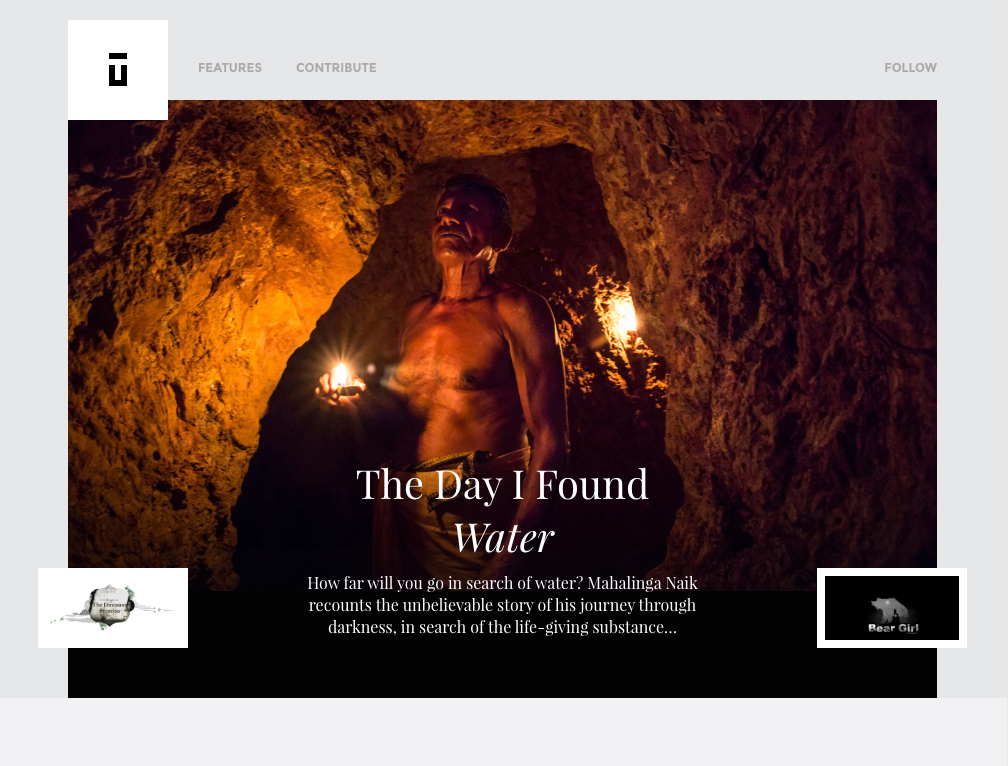Image resolution: width=1008 pixels, height=766 pixels.
Task: Click the black caption bar below description
Action: [x=502, y=668]
